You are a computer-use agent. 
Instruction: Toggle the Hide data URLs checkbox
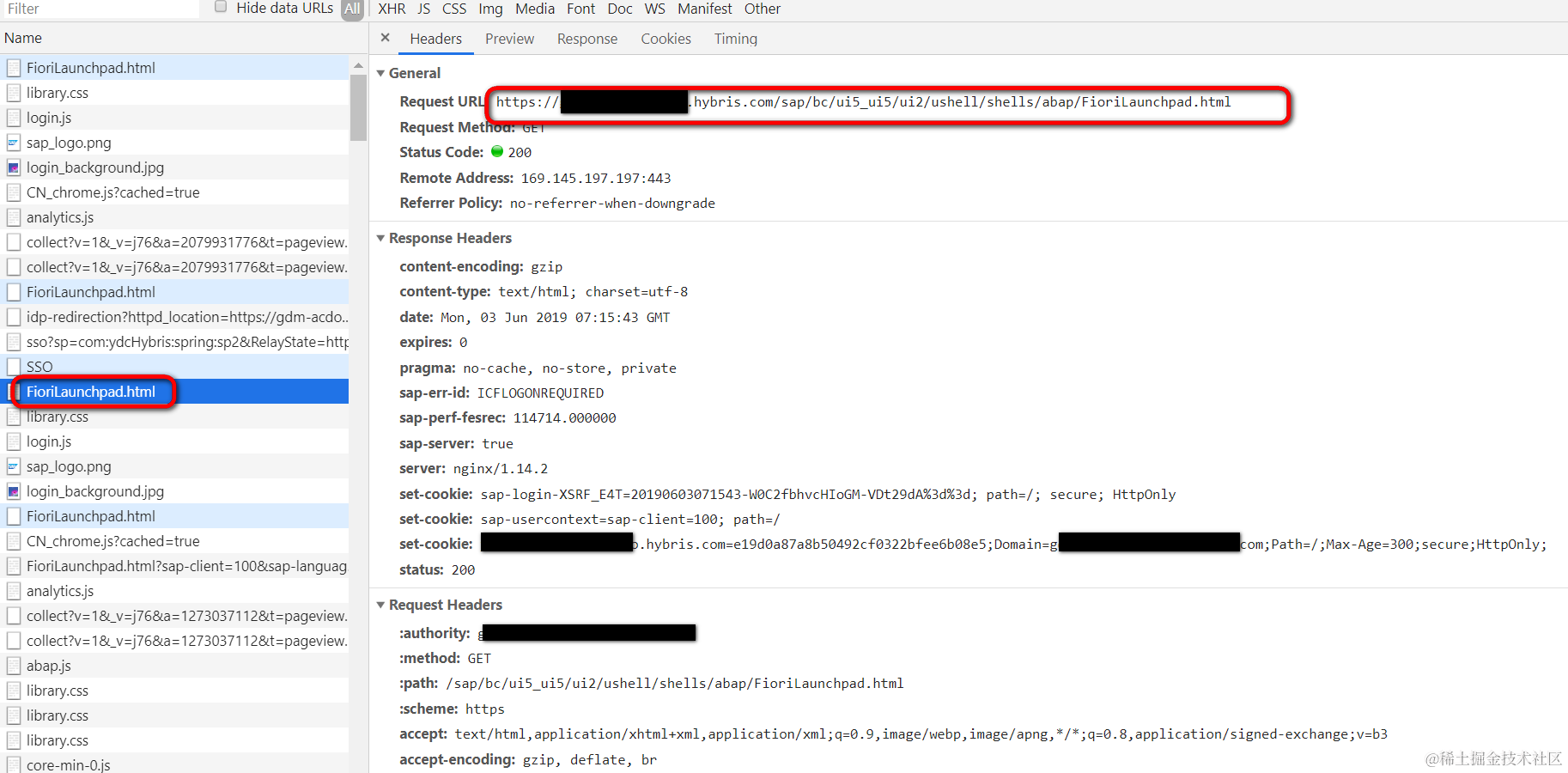tap(221, 7)
